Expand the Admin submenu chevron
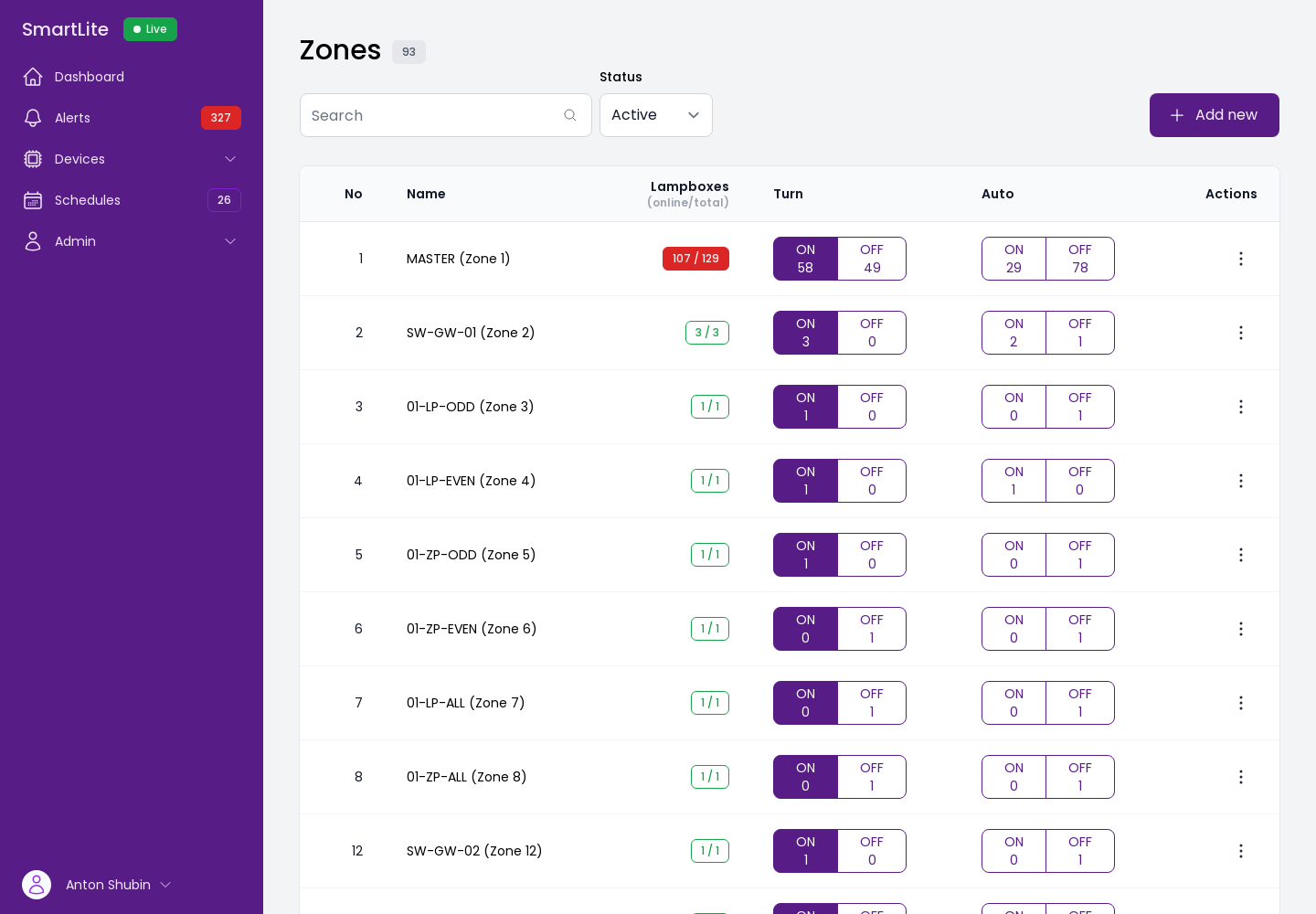Viewport: 1316px width, 914px height. click(x=230, y=241)
